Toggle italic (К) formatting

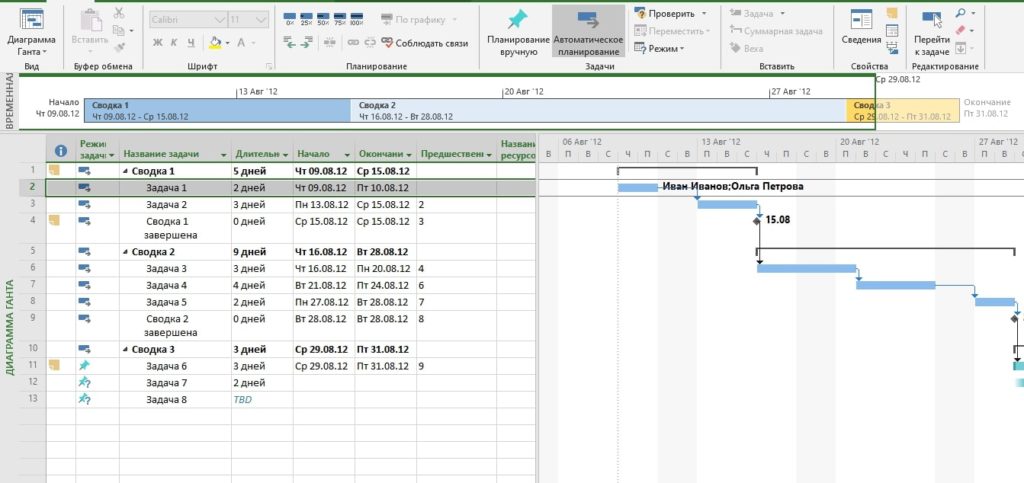click(174, 43)
